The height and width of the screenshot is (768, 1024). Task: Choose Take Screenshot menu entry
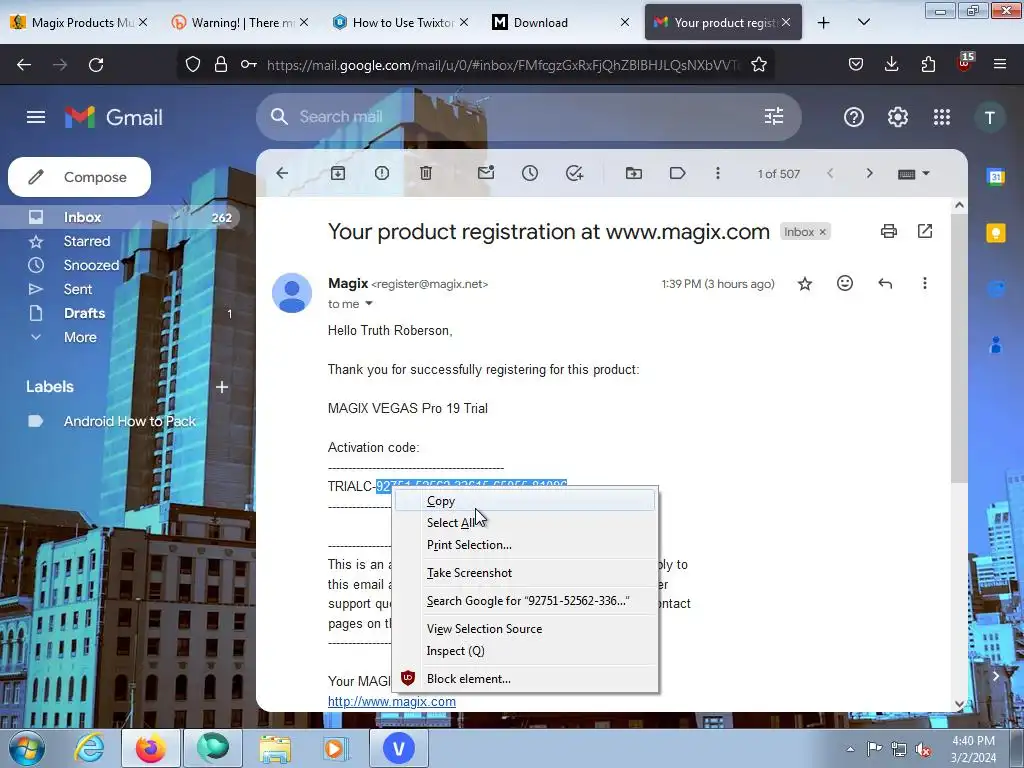tap(524, 573)
